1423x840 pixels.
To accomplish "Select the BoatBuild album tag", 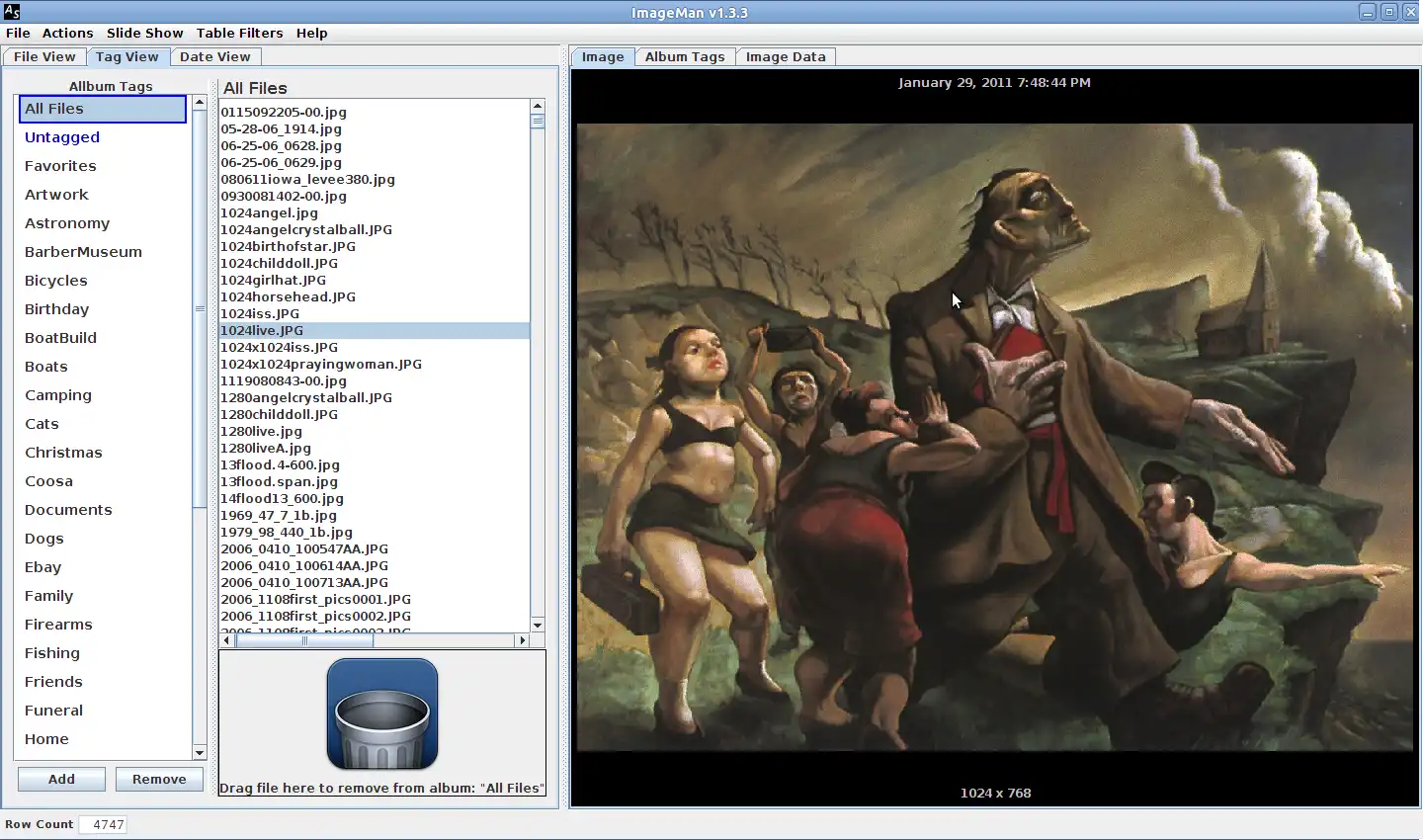I will (x=103, y=338).
